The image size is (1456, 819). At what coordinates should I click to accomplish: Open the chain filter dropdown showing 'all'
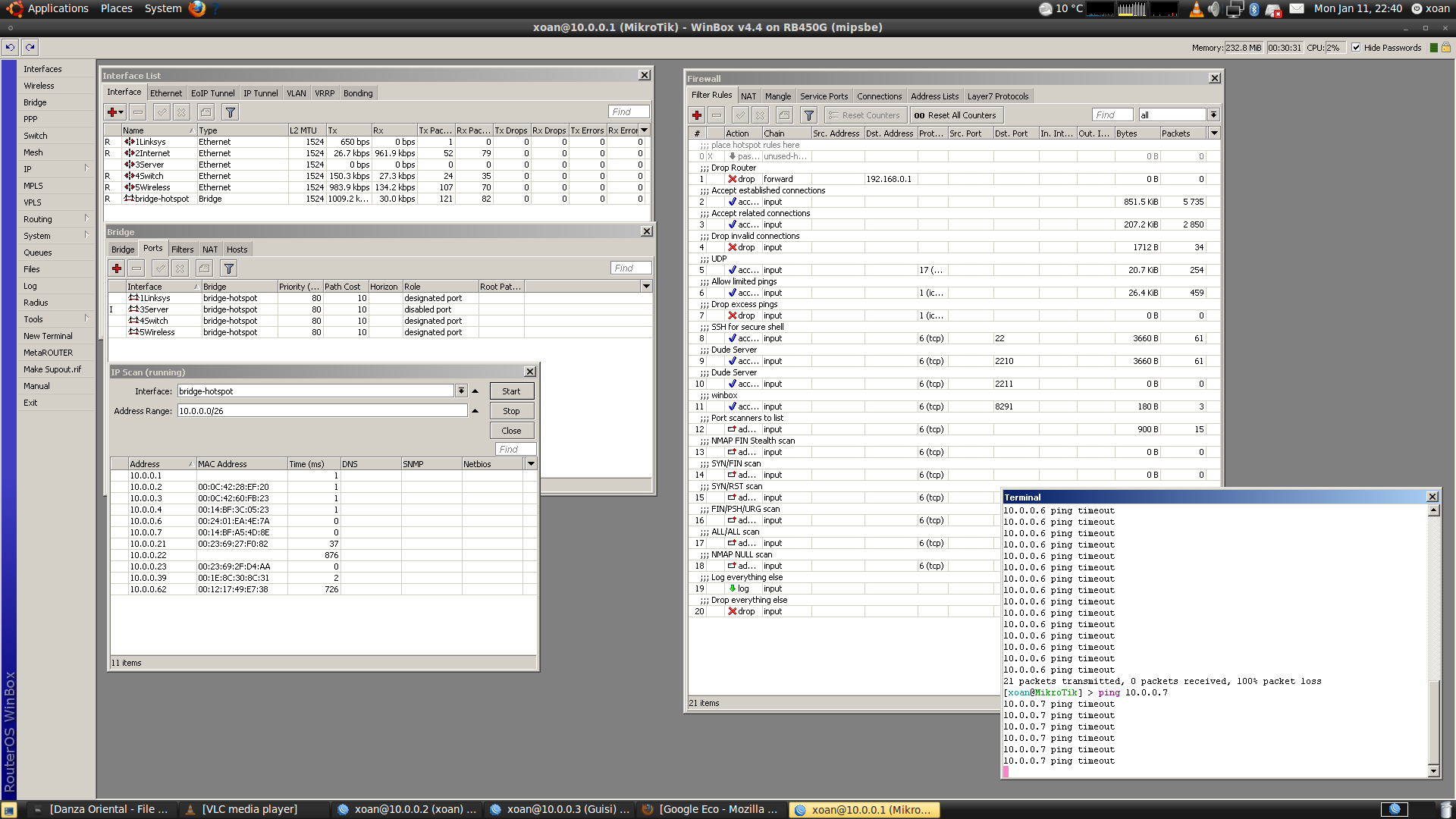(1213, 115)
